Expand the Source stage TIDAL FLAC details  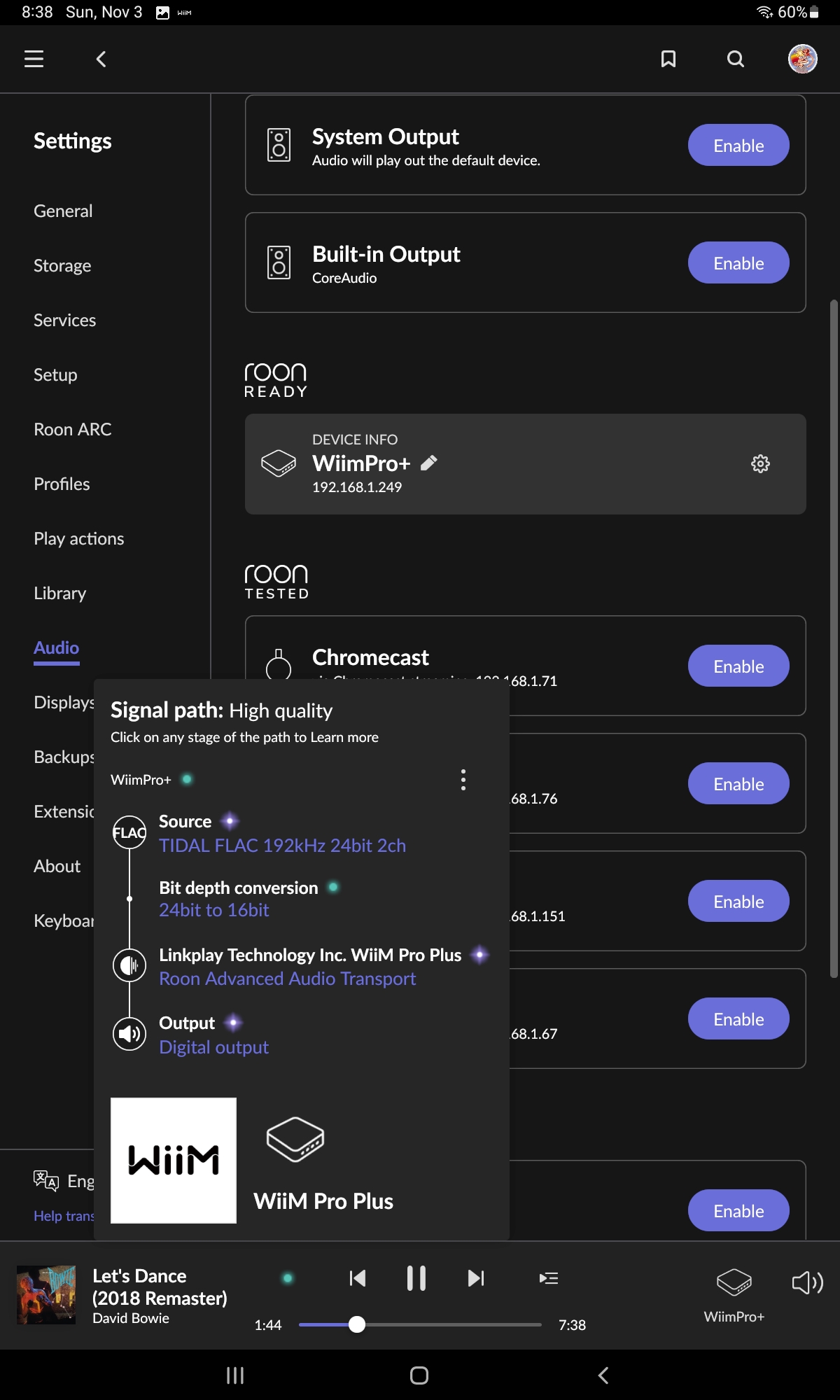pos(282,846)
